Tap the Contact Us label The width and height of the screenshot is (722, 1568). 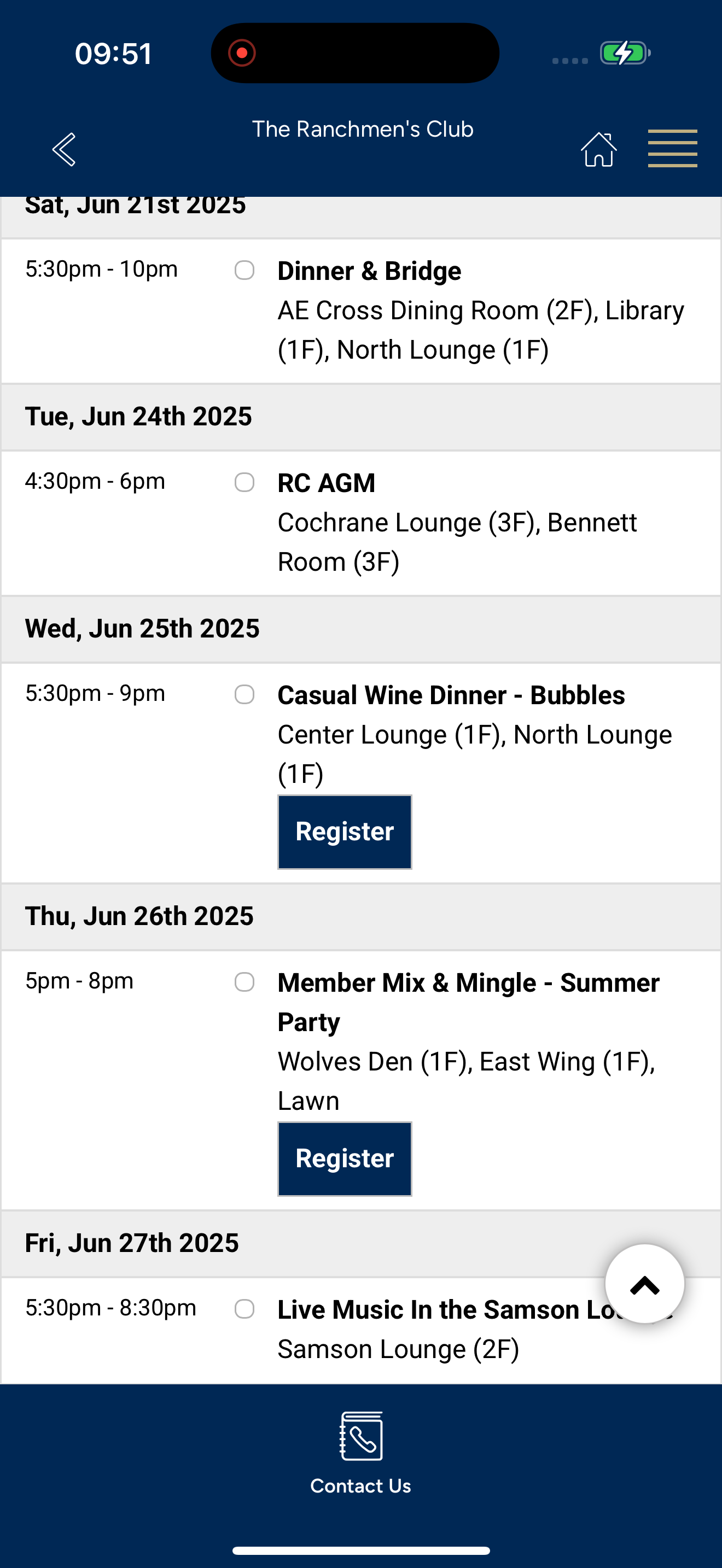tap(361, 1486)
